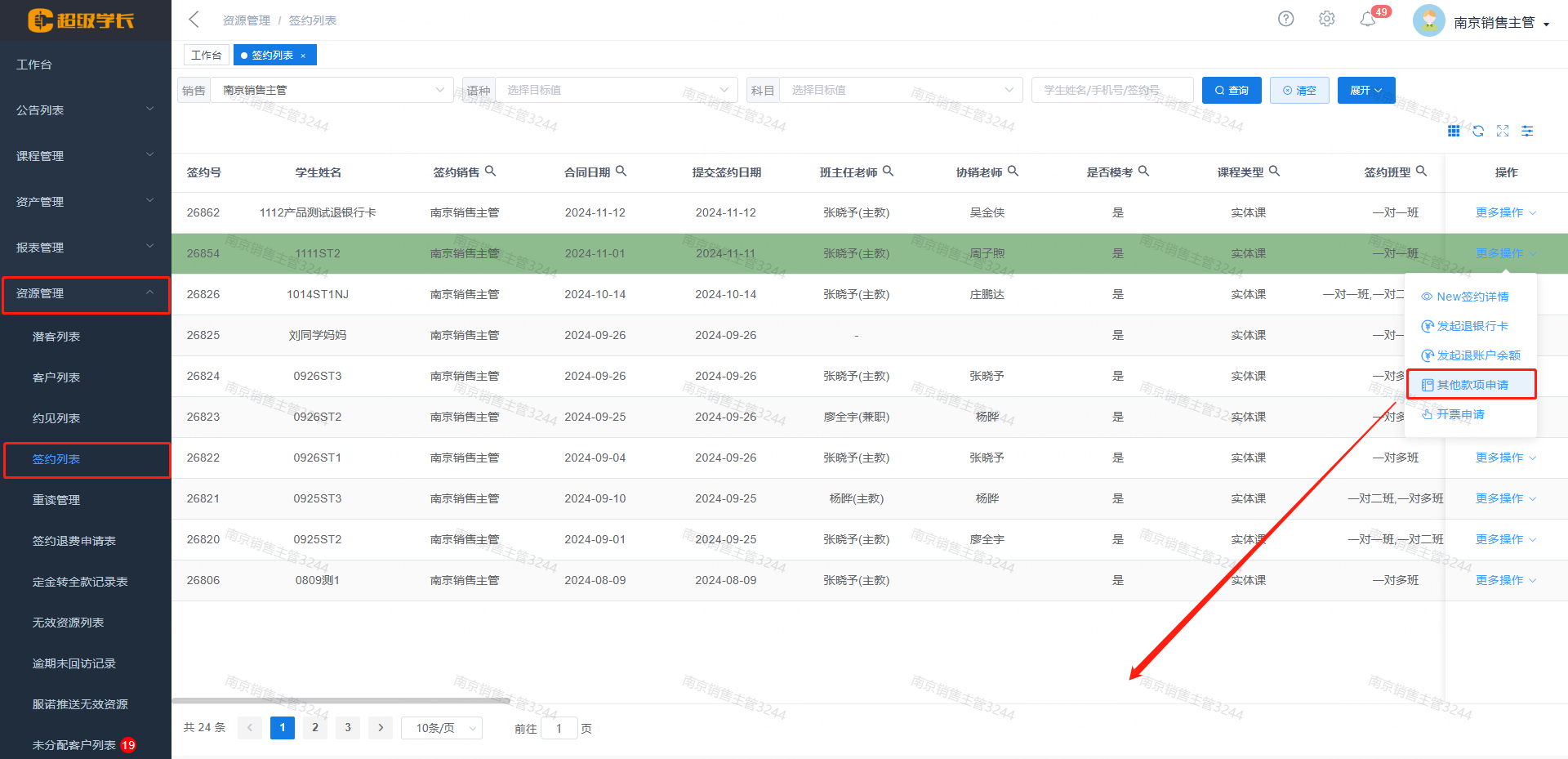
Task: Click search icon next to 课程类型 column
Action: click(x=1274, y=172)
